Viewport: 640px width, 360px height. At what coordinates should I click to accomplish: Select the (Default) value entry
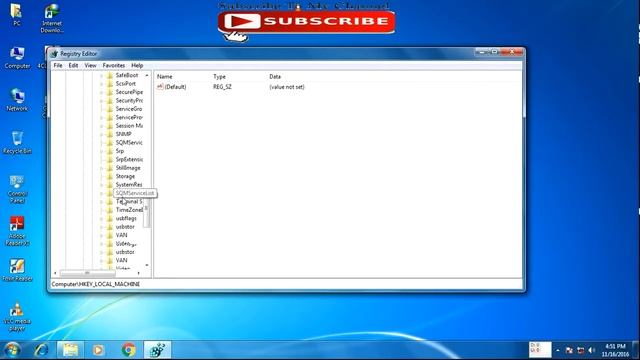(175, 87)
